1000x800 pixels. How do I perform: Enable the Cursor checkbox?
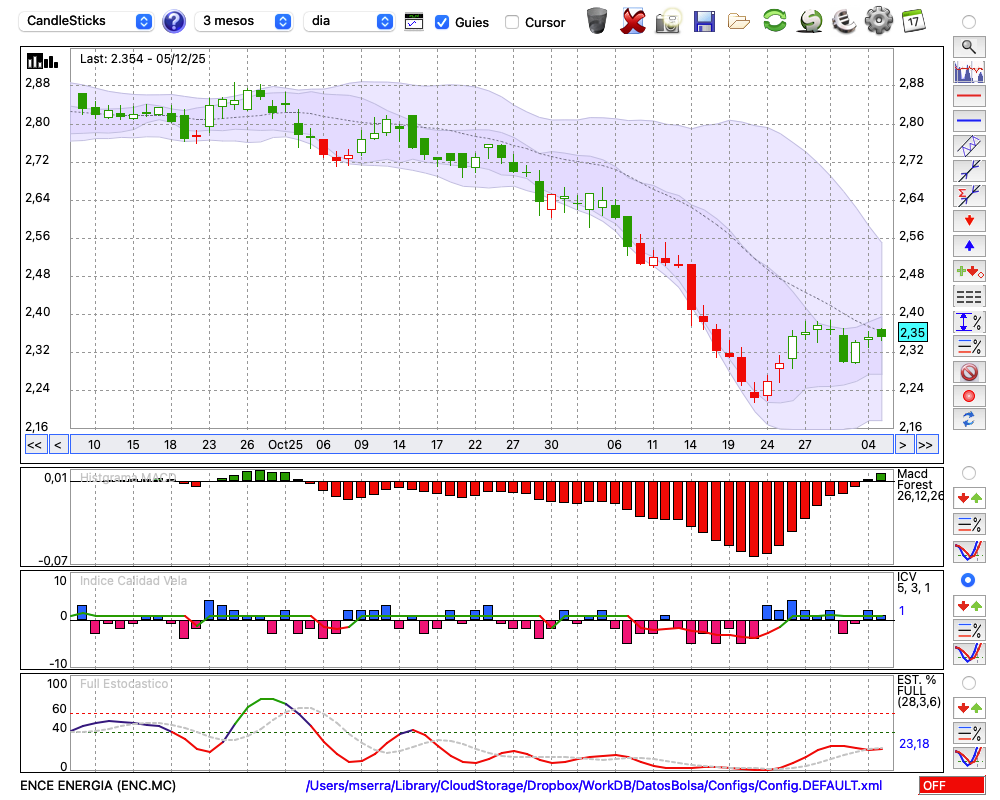512,22
